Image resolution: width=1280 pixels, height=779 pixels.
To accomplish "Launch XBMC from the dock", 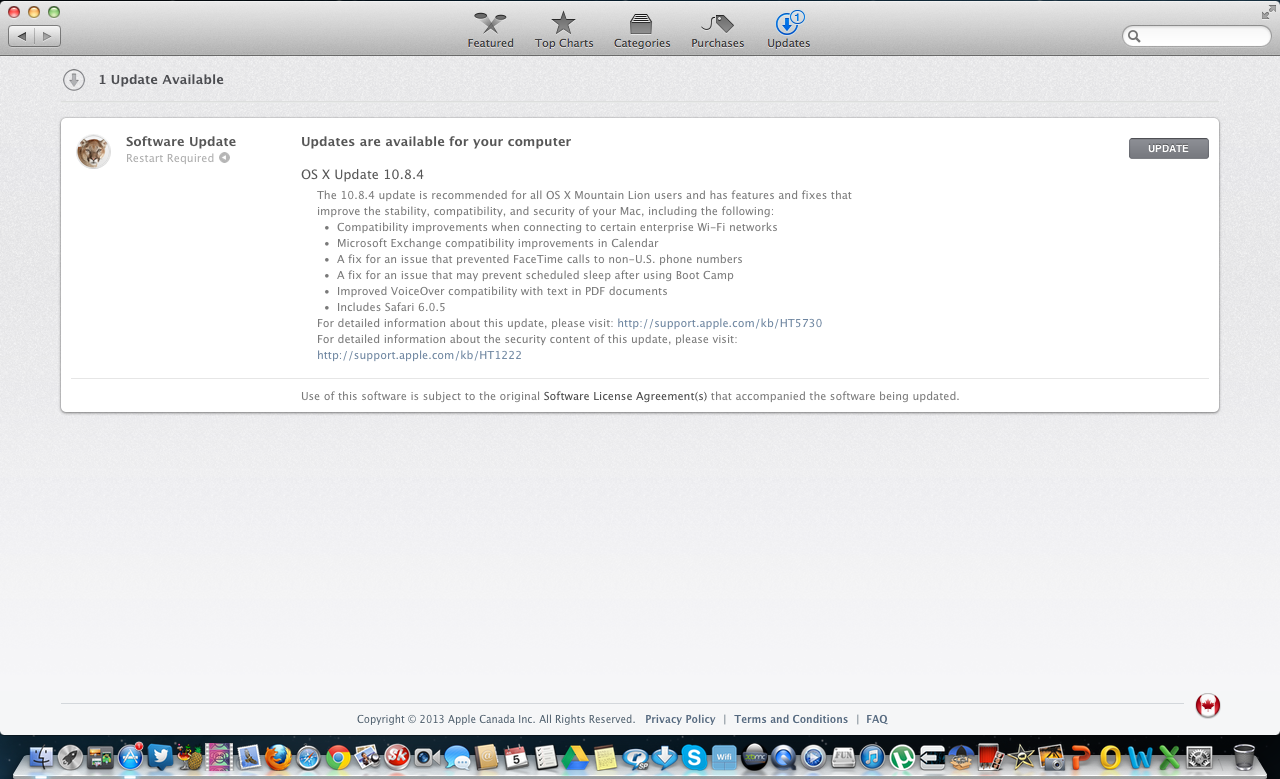I will click(x=754, y=757).
